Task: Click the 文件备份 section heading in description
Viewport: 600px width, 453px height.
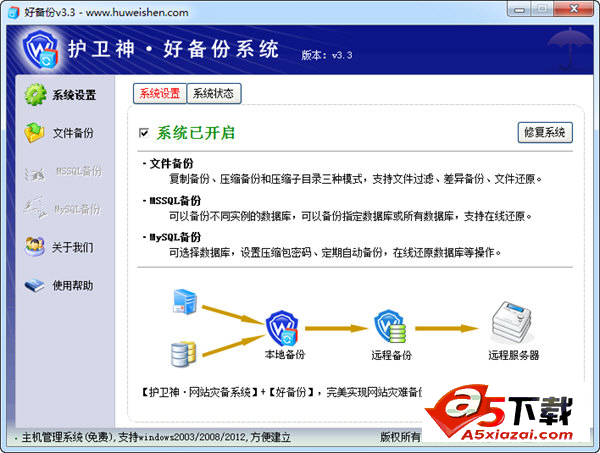Action: tap(171, 164)
